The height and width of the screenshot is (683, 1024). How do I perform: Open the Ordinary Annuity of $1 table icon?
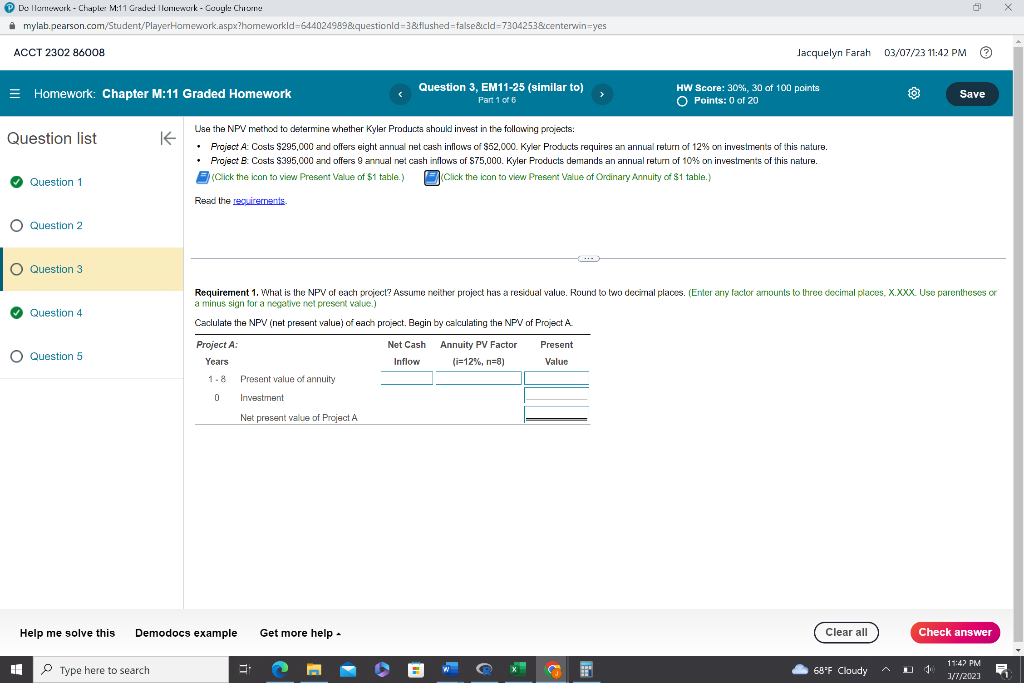pos(432,177)
